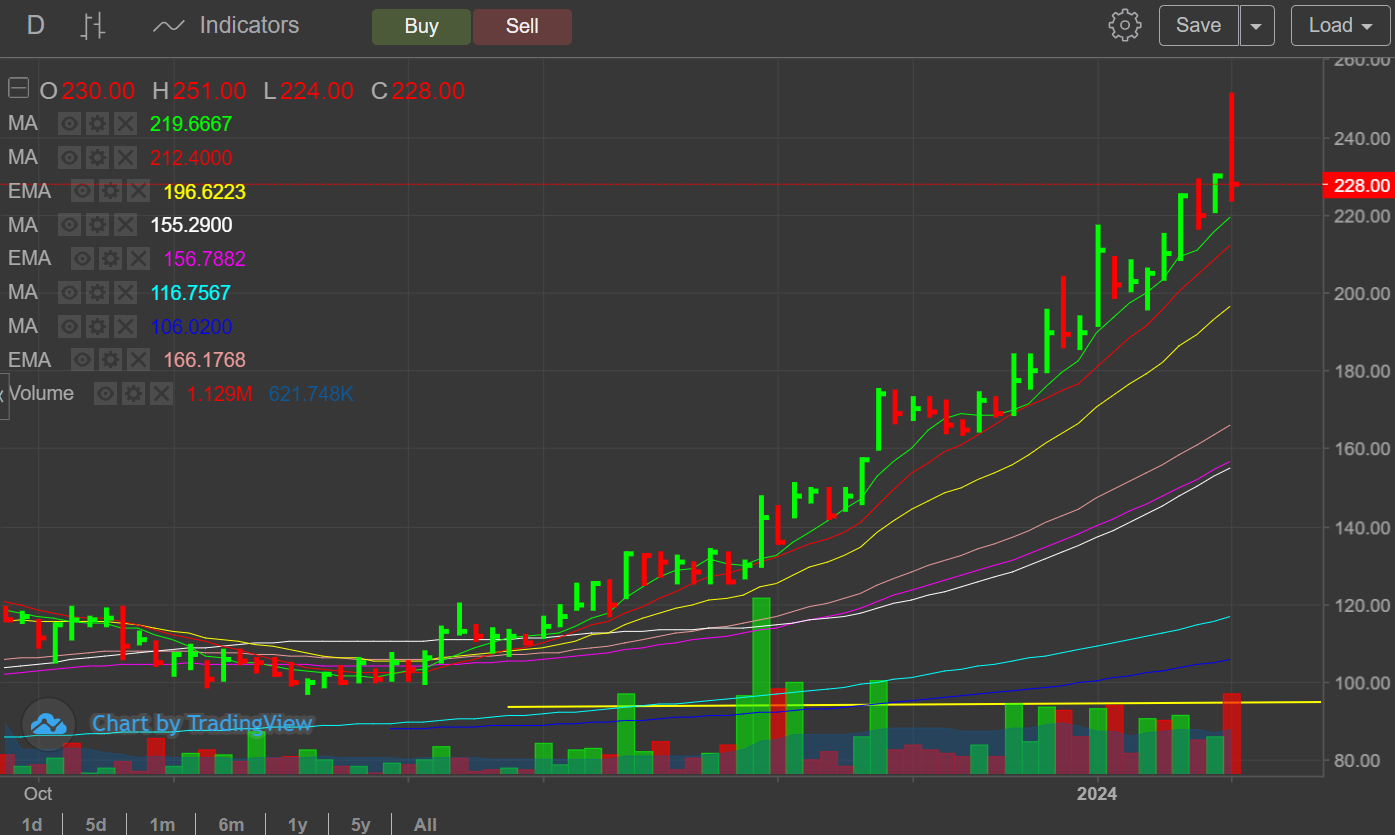The width and height of the screenshot is (1395, 835).
Task: Open settings for MA 219.6667
Action: (97, 124)
